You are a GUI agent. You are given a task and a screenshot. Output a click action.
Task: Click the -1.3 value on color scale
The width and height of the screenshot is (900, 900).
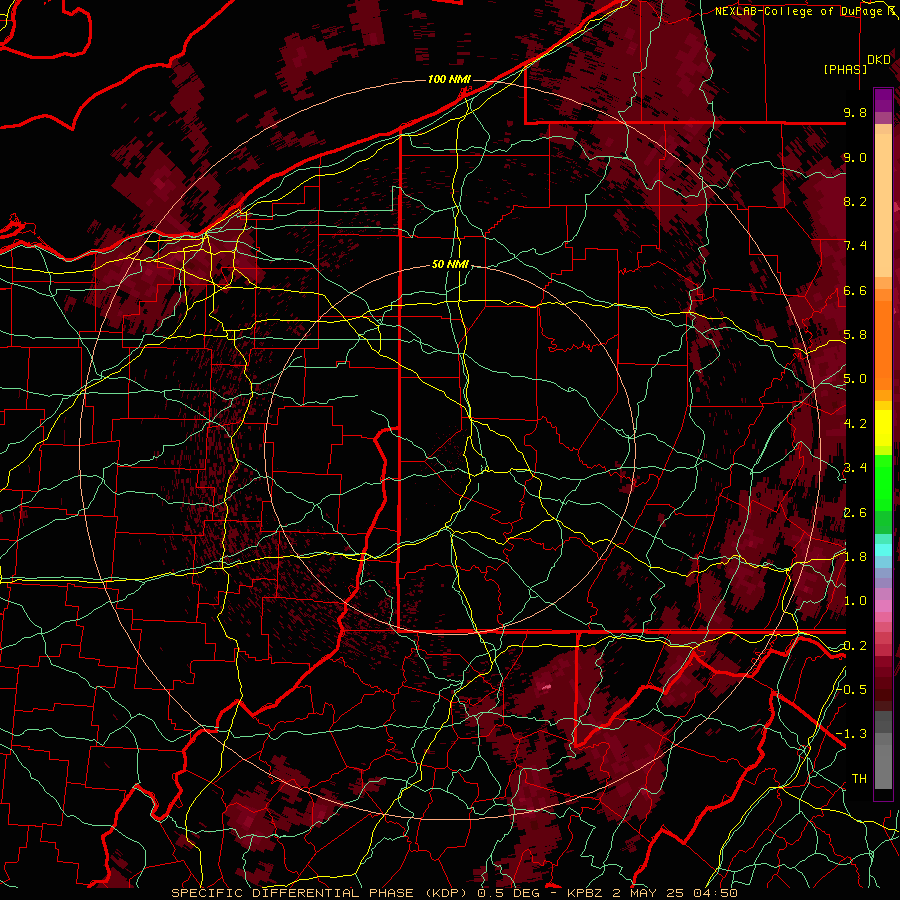[852, 734]
